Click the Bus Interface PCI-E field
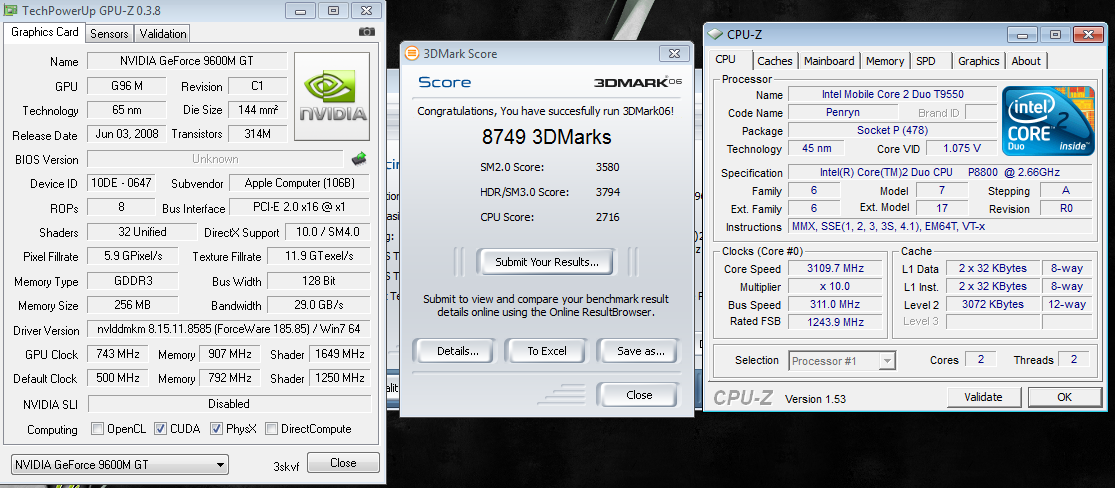The height and width of the screenshot is (488, 1115). pos(300,208)
